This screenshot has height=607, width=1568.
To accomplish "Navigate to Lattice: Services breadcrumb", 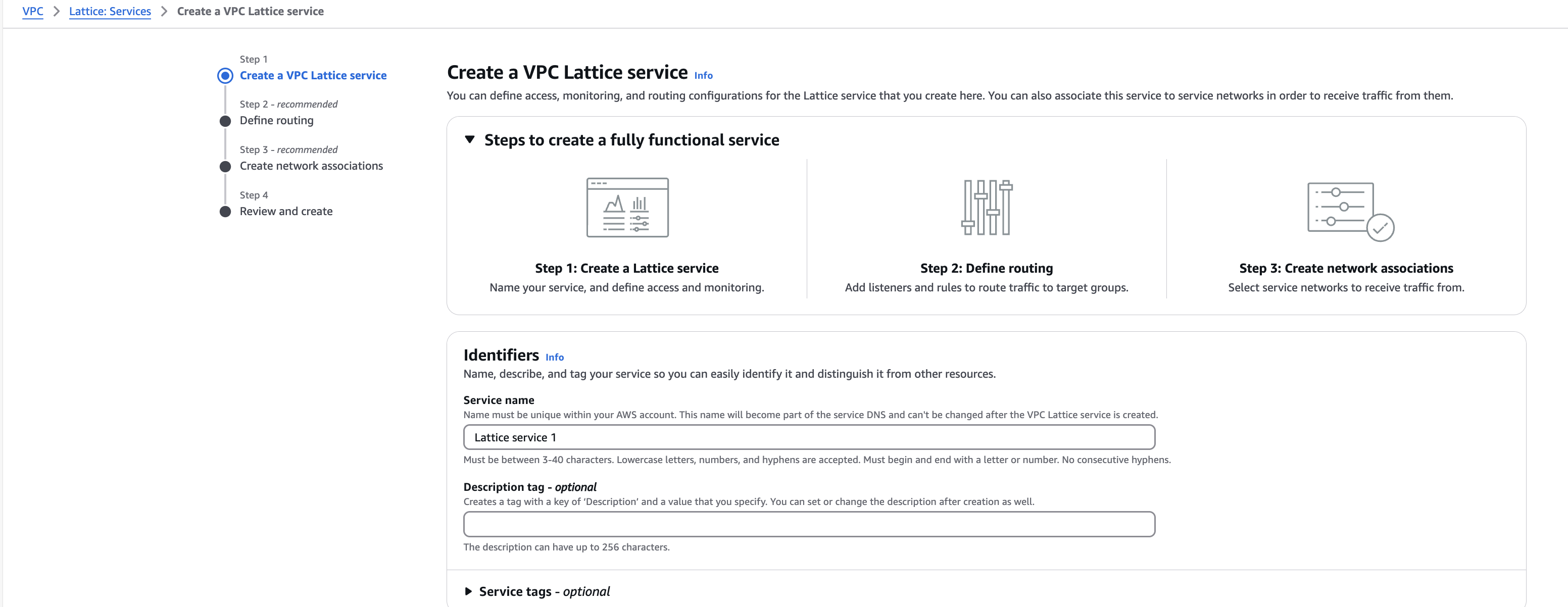I will pyautogui.click(x=110, y=12).
